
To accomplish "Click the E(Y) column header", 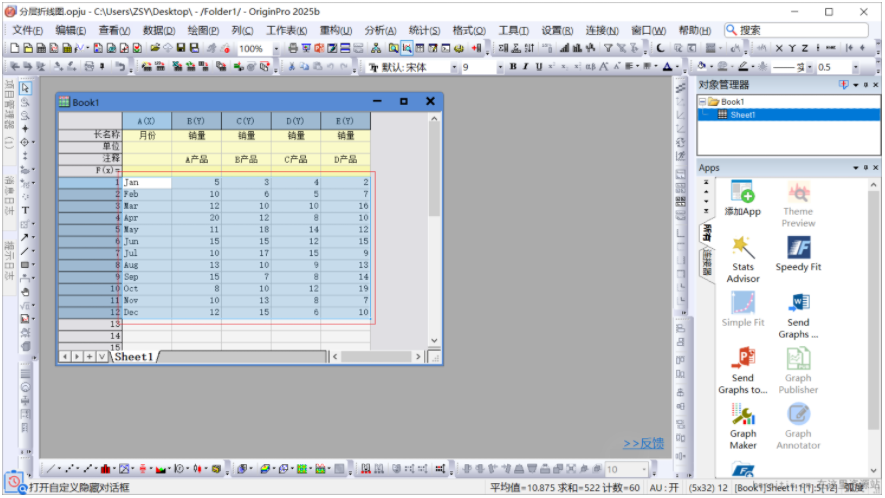I will [x=345, y=121].
